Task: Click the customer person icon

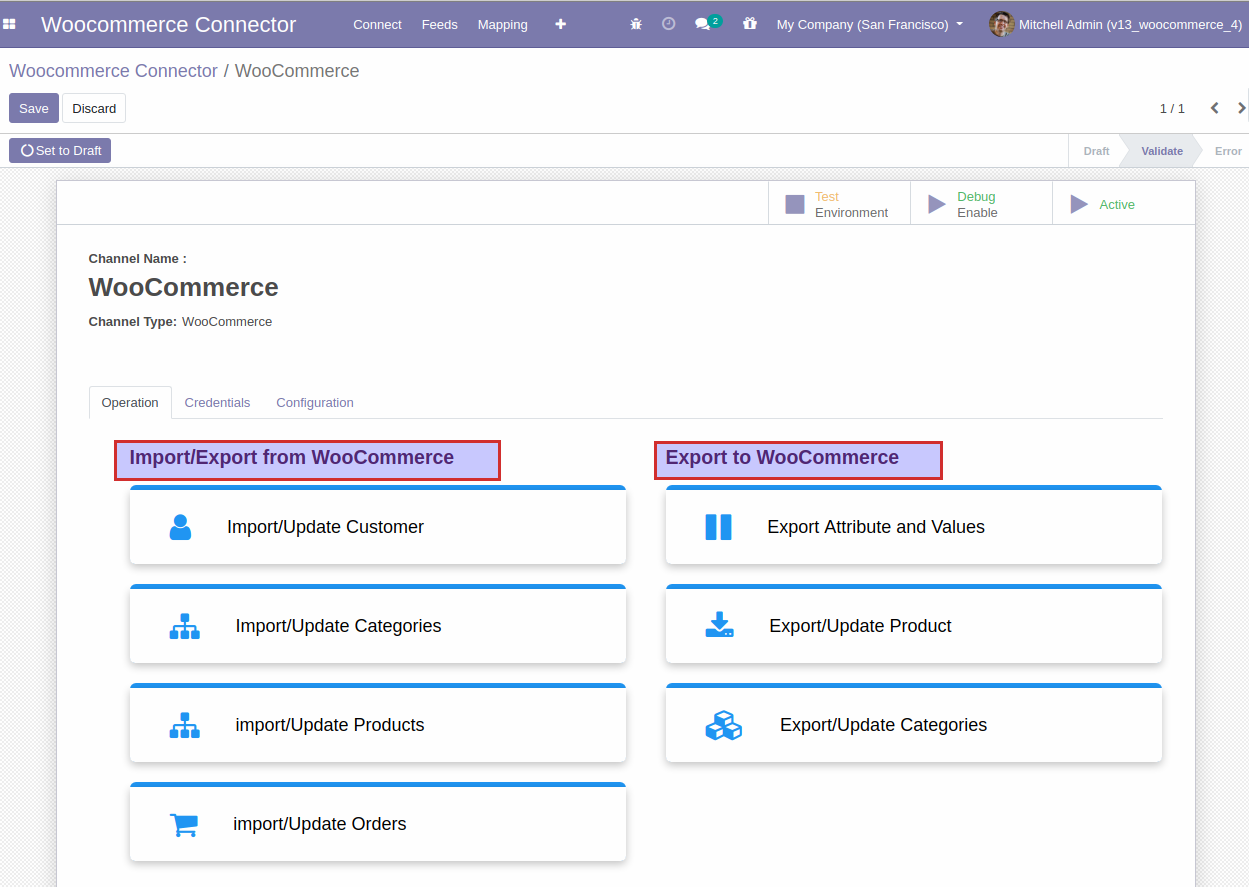Action: pos(180,527)
